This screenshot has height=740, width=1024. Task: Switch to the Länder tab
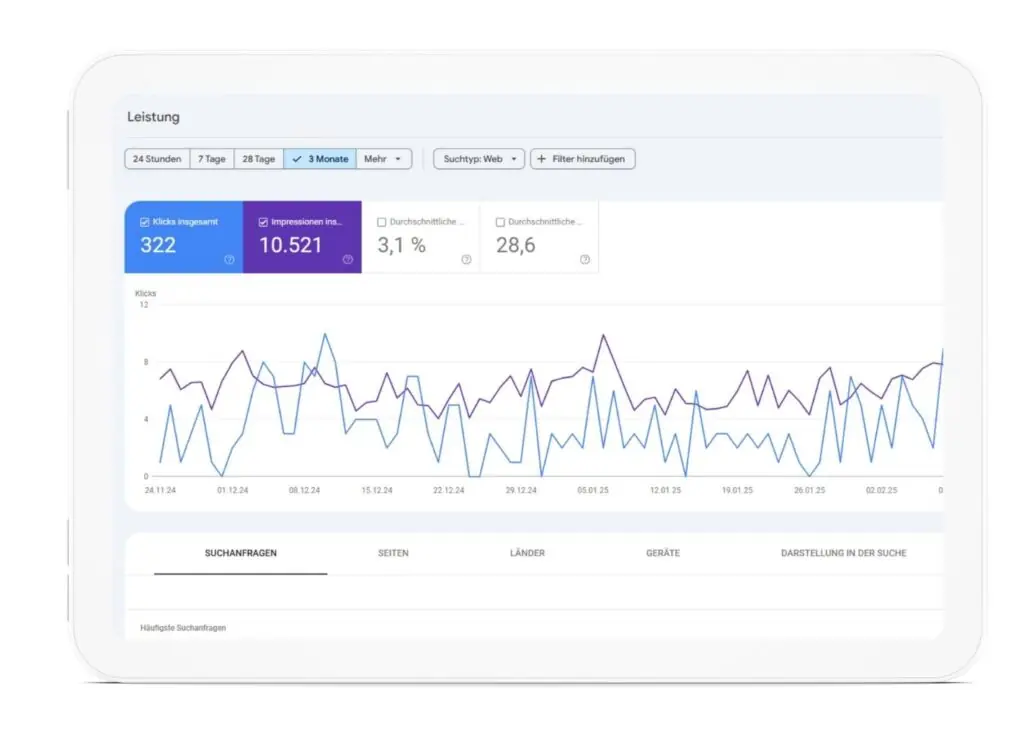527,552
